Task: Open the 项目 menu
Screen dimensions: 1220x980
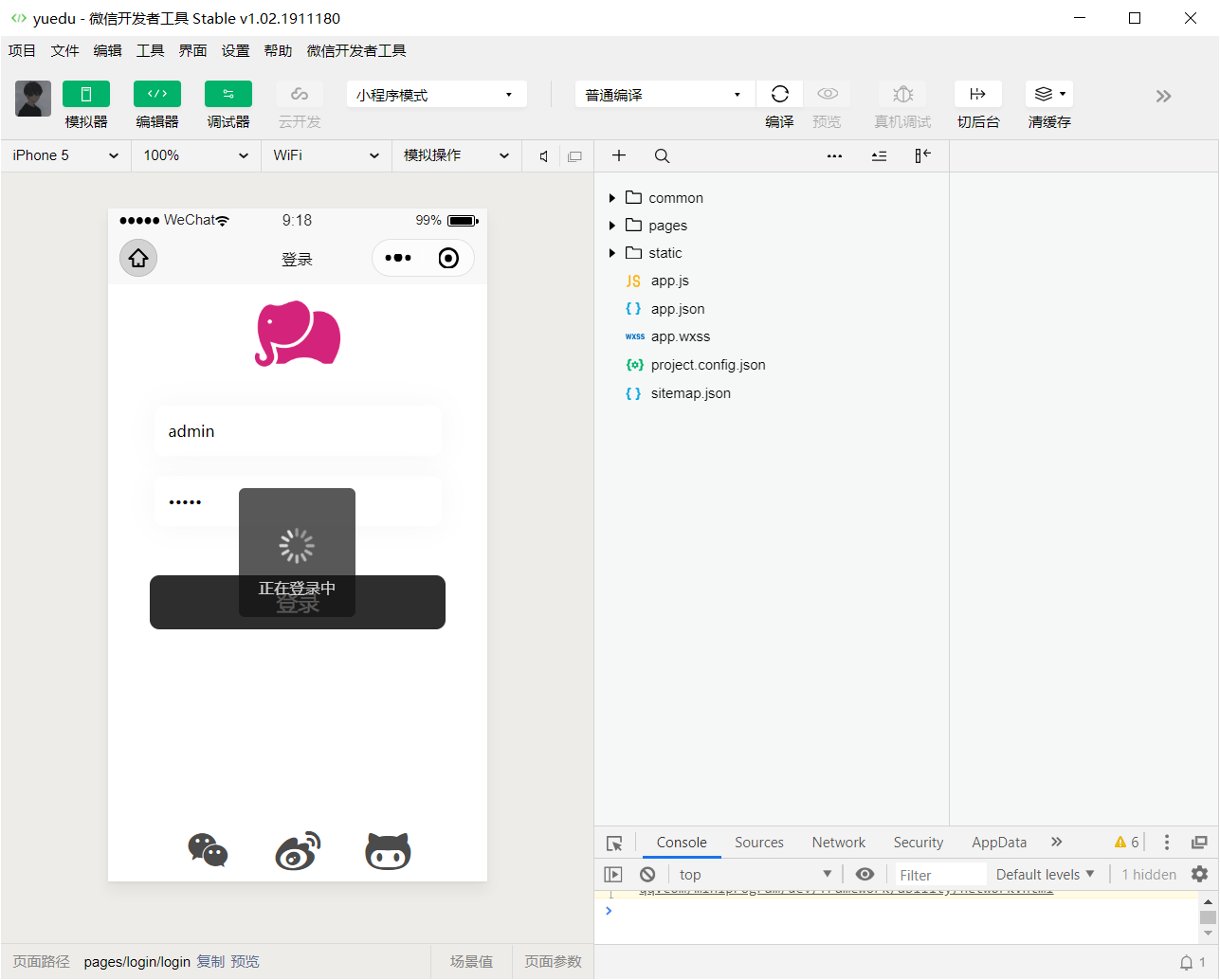Action: 22,51
